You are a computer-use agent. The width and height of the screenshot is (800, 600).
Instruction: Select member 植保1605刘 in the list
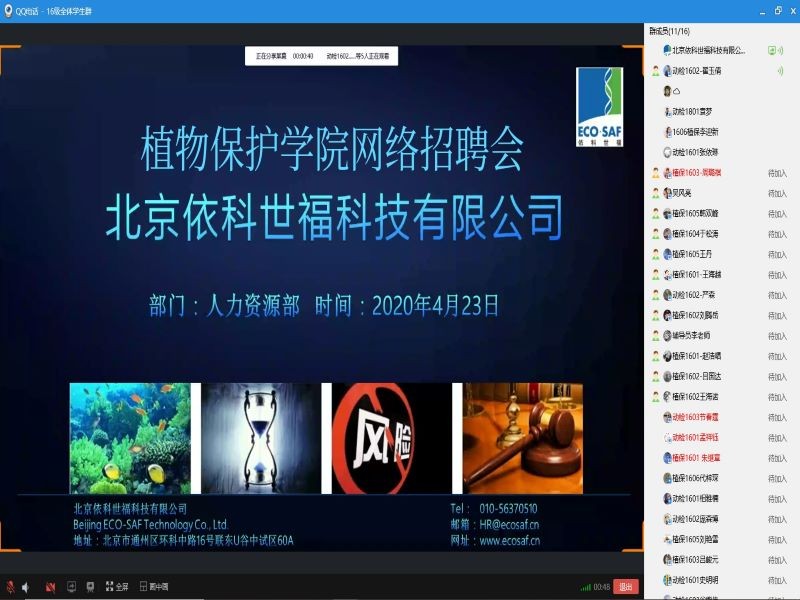click(721, 539)
